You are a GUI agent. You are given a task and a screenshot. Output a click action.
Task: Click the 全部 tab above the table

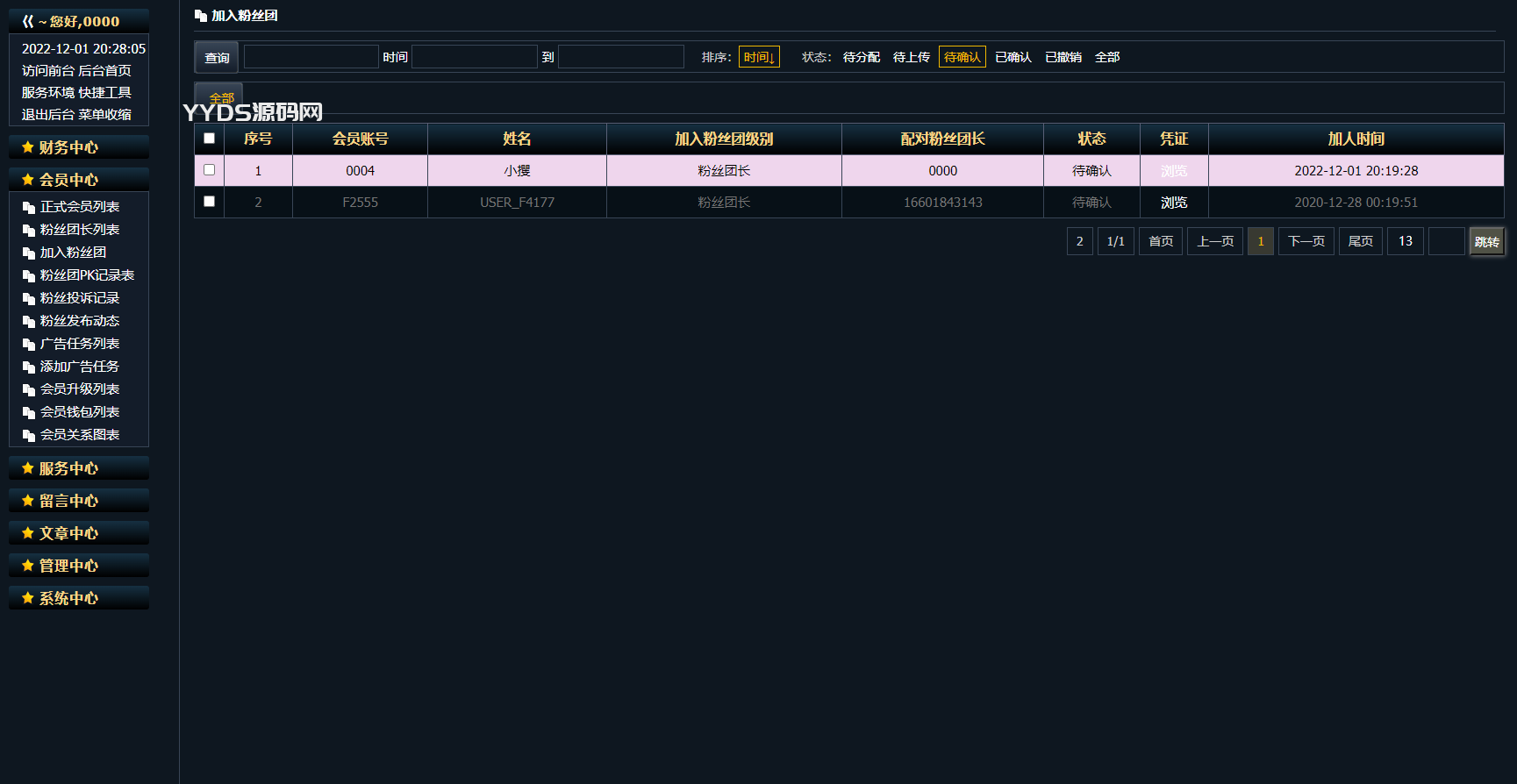click(219, 96)
